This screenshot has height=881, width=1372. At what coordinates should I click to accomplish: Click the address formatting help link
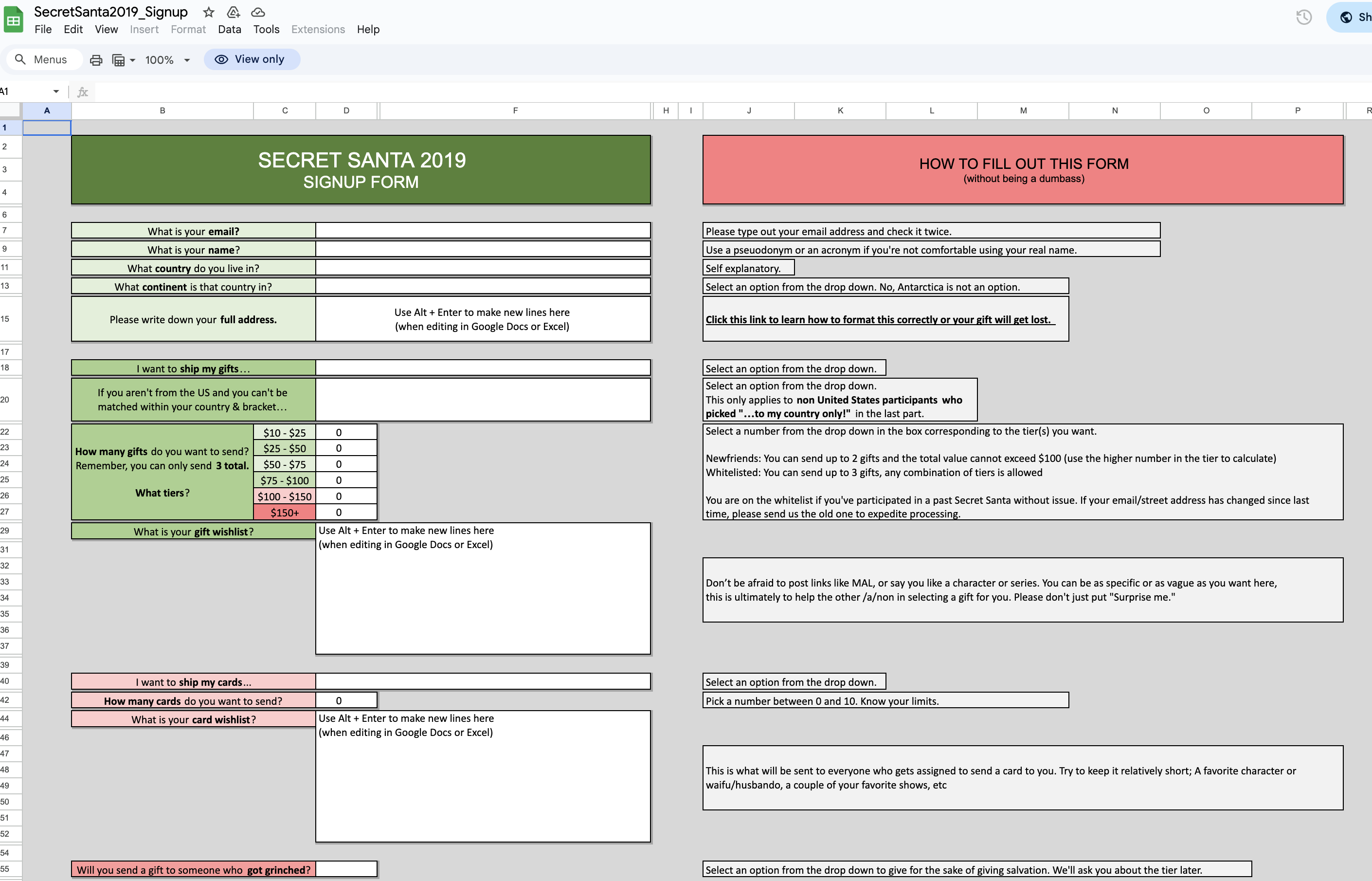[879, 320]
